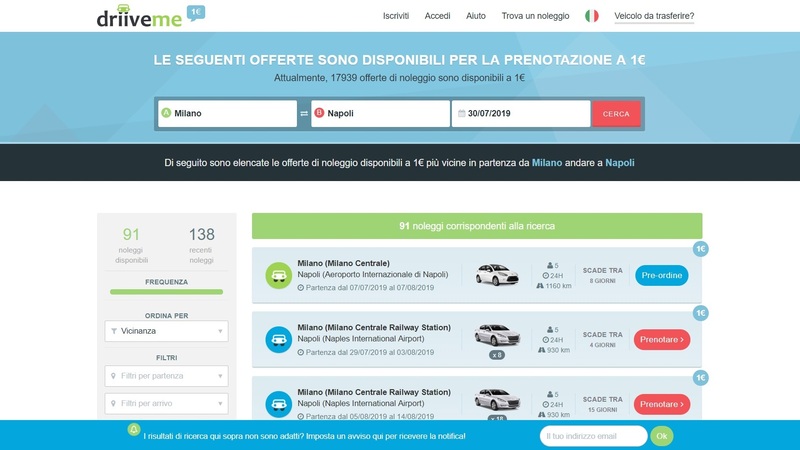Click 1€ badge on Milano Centrale offer
The height and width of the screenshot is (450, 800).
point(701,249)
